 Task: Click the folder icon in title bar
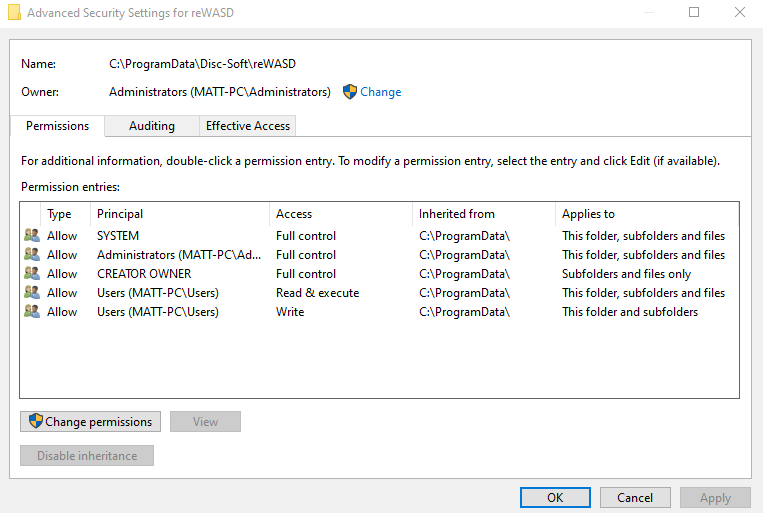coord(14,13)
